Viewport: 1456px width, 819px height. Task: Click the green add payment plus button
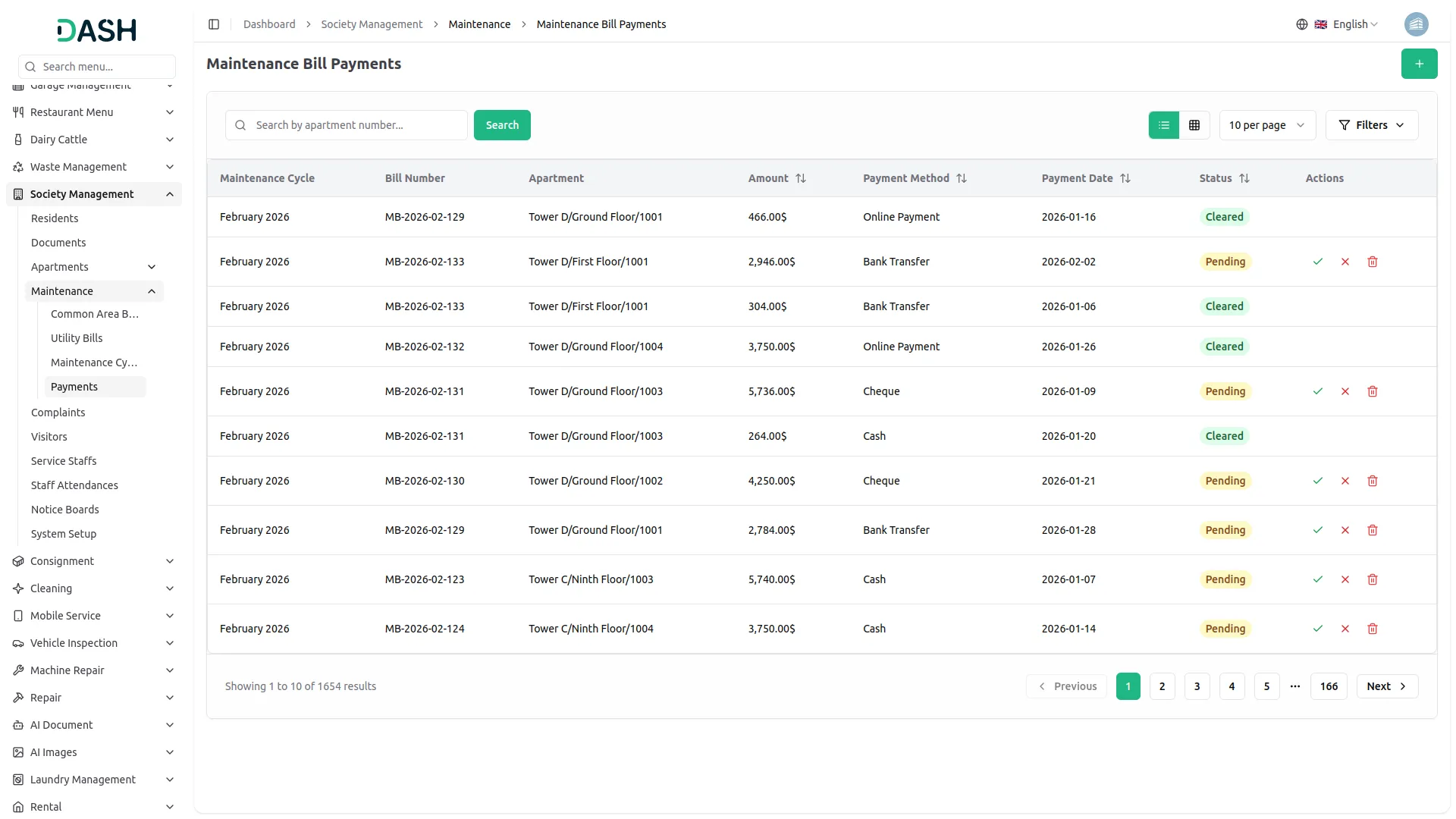(x=1419, y=64)
